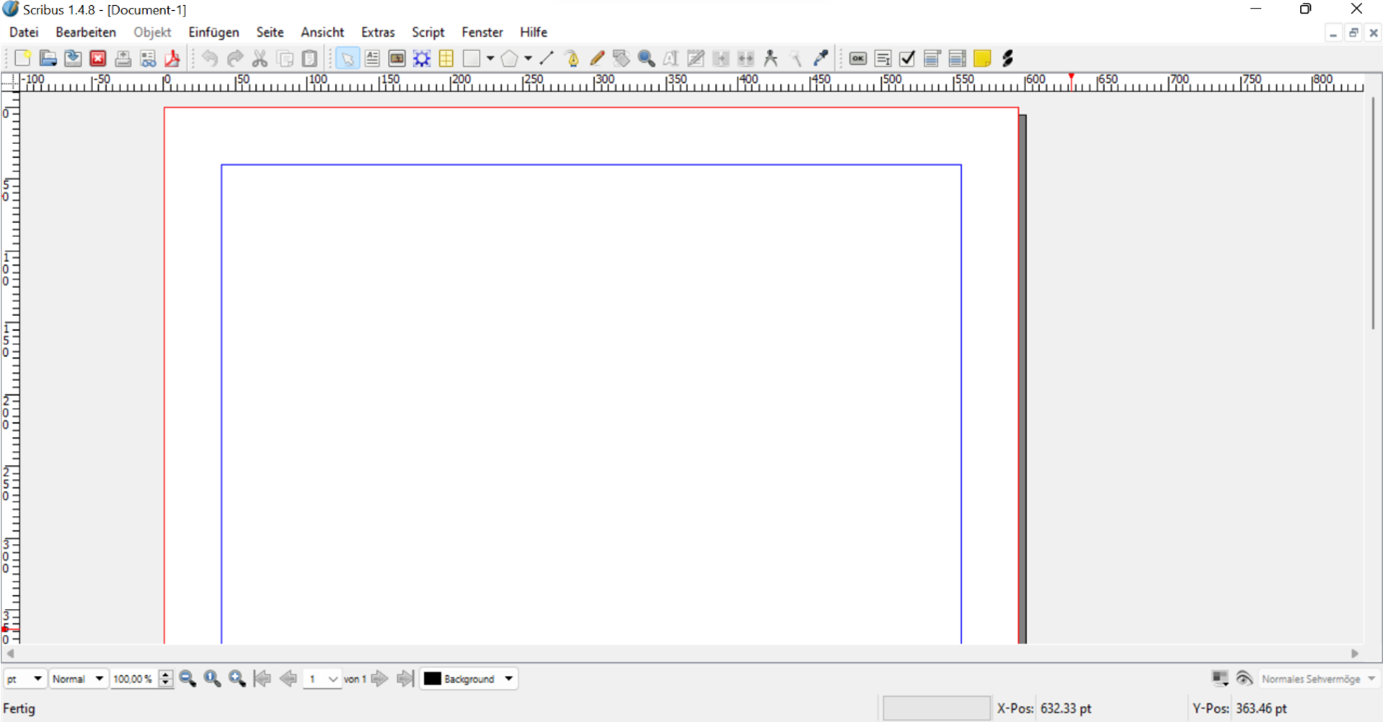The width and height of the screenshot is (1383, 722).
Task: Insert a yellow text annotation note
Action: pyautogui.click(x=982, y=59)
